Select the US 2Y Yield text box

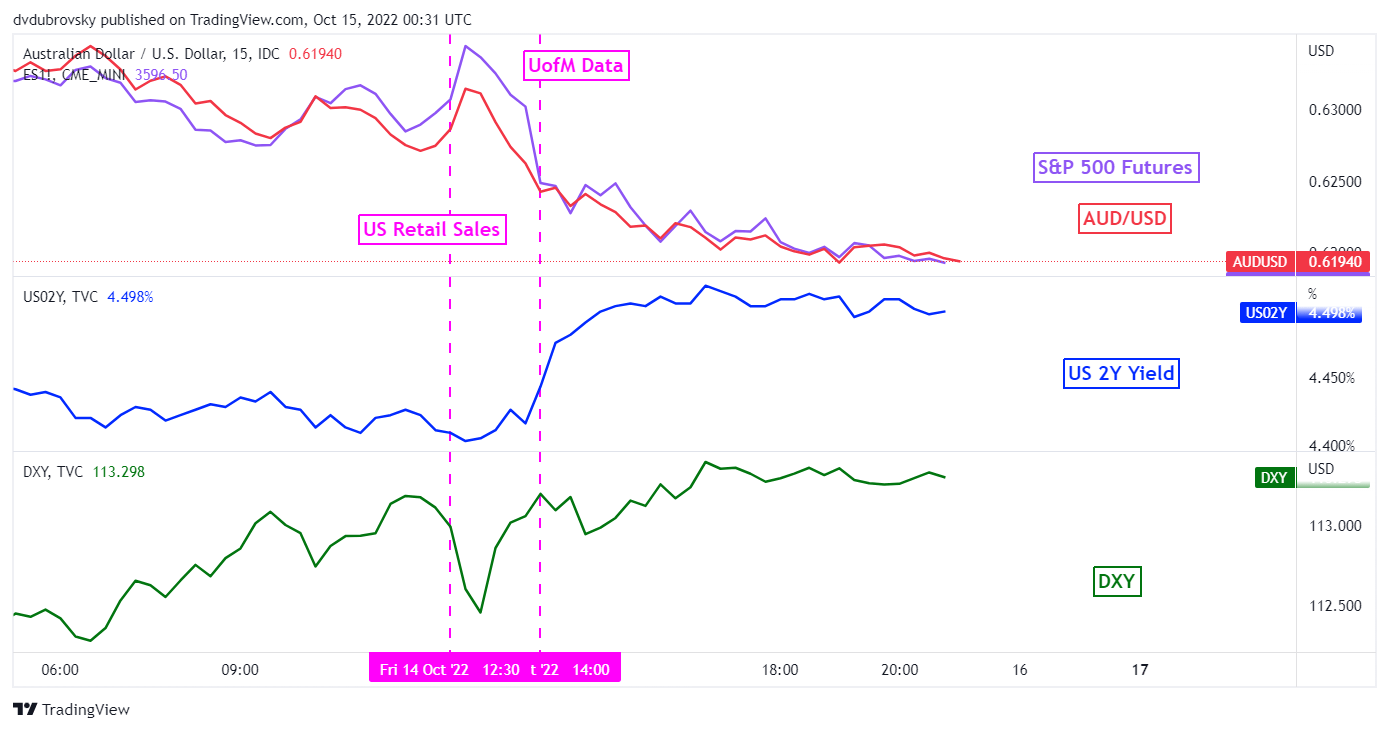coord(1121,374)
